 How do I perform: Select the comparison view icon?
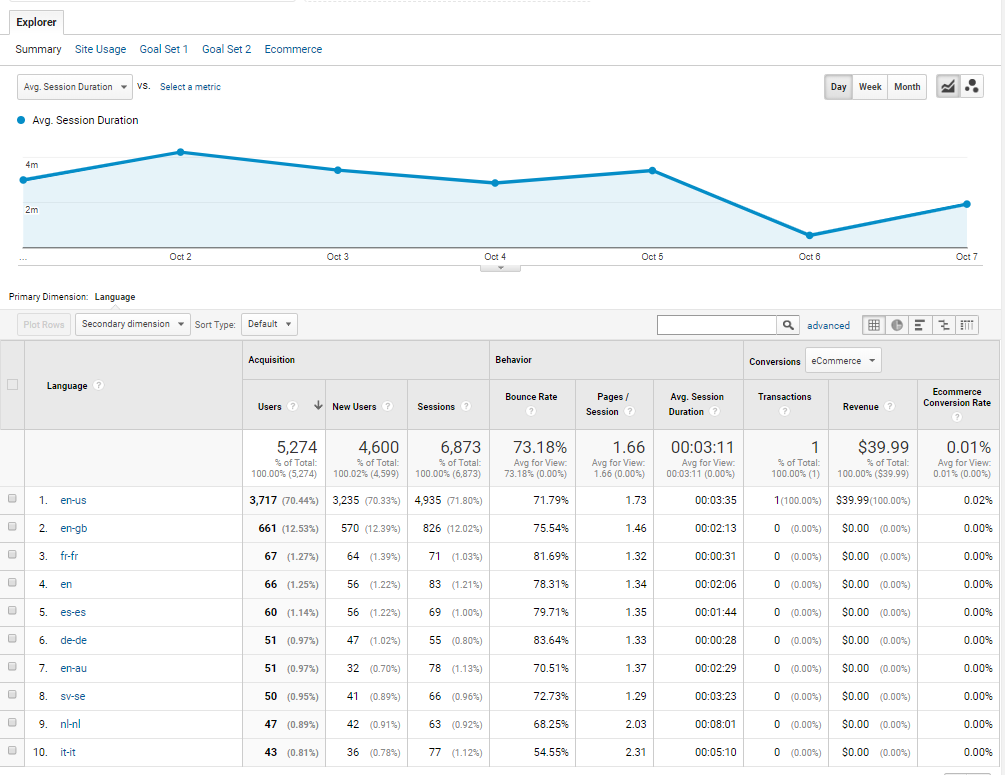[x=943, y=325]
